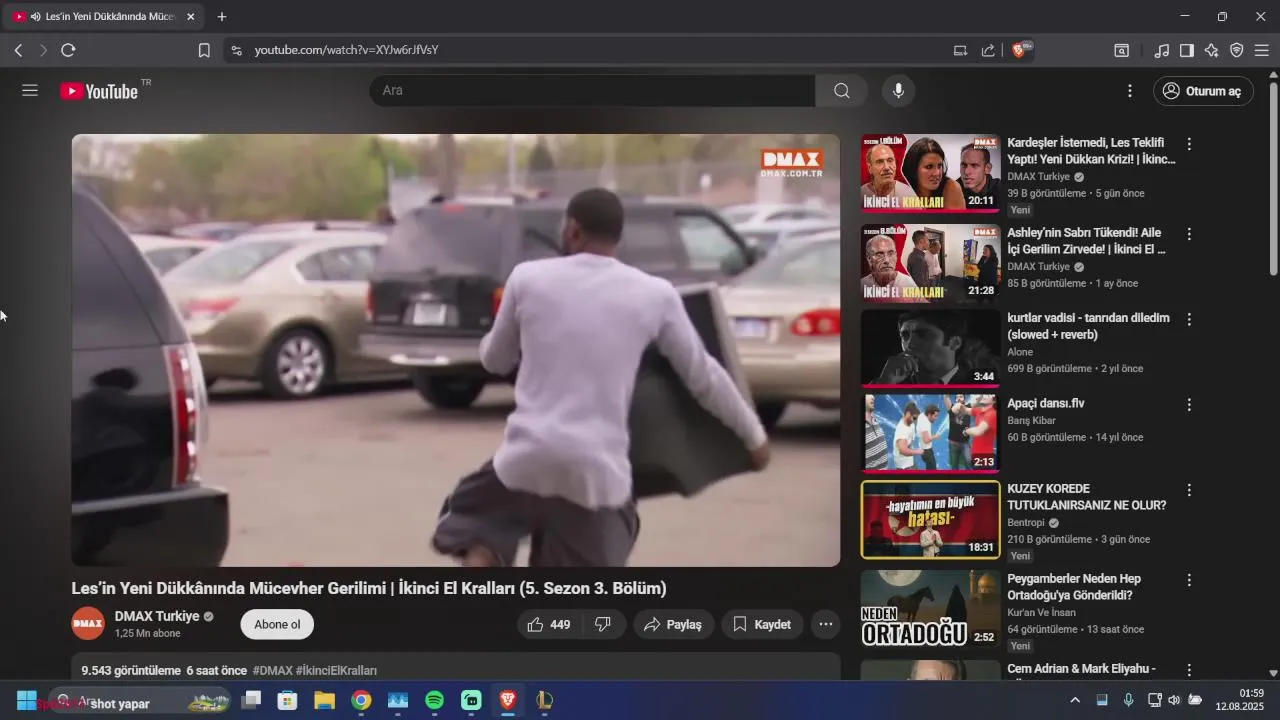
Task: Dislike the video with thumbs down
Action: [x=604, y=624]
